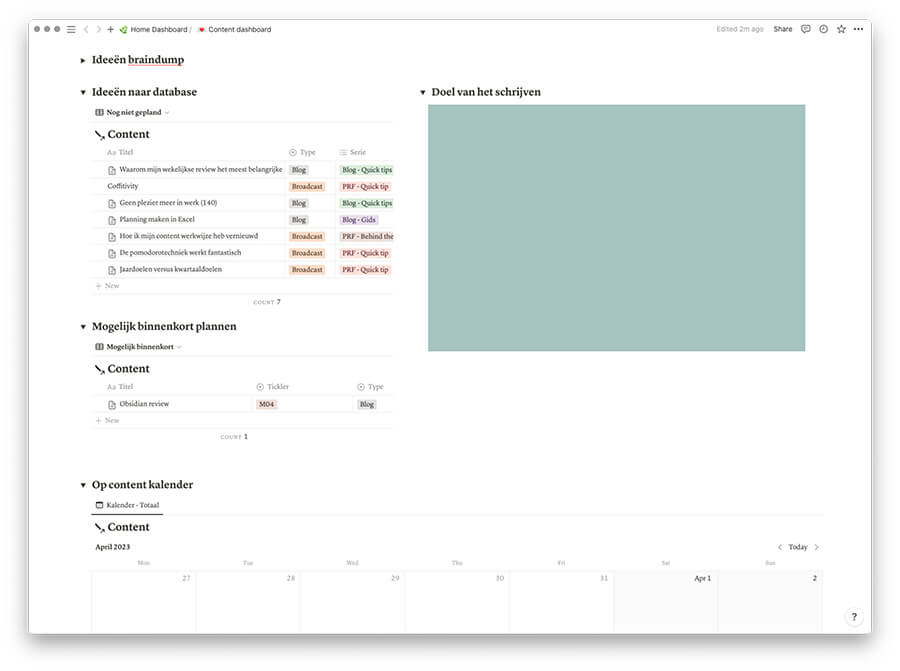Click the Today button on the calendar
Viewport: 900px width, 671px height.
(x=797, y=547)
